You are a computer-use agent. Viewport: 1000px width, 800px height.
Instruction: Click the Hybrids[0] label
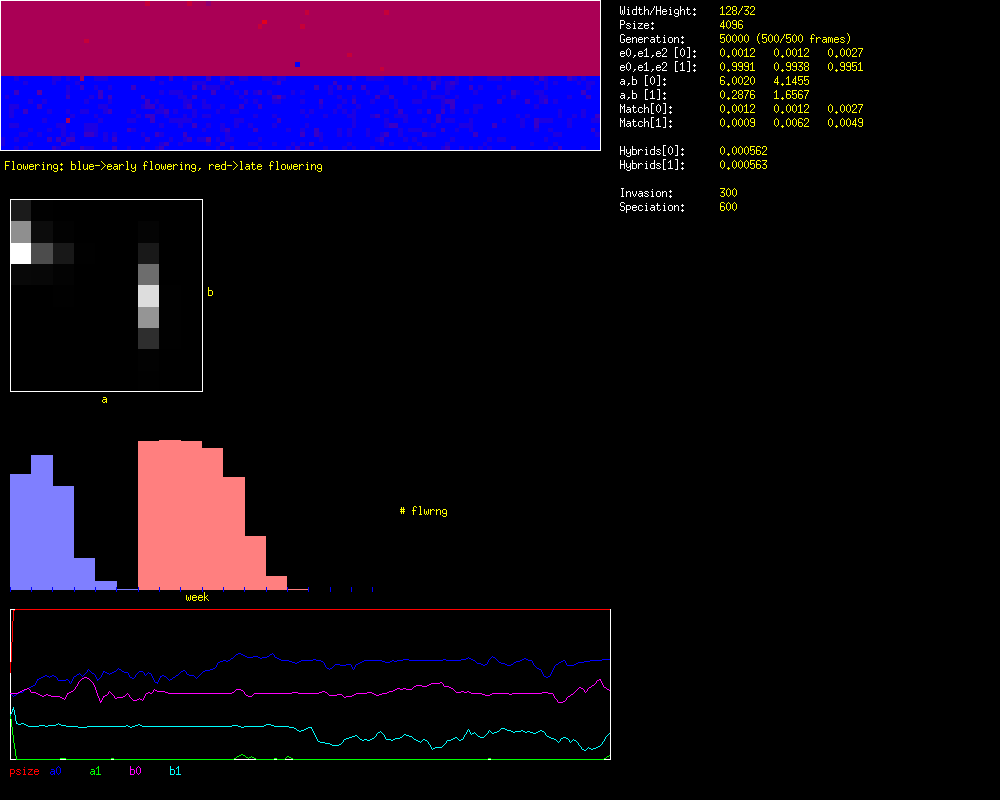click(x=652, y=152)
